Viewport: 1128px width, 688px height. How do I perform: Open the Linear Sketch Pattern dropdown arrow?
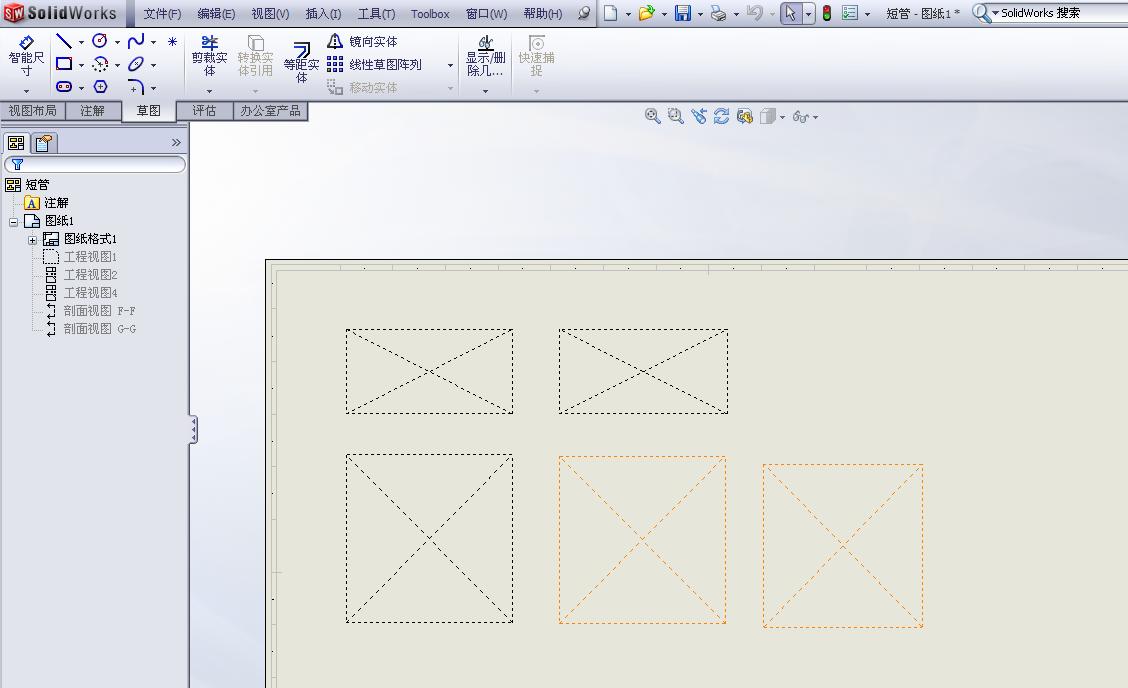(x=450, y=65)
